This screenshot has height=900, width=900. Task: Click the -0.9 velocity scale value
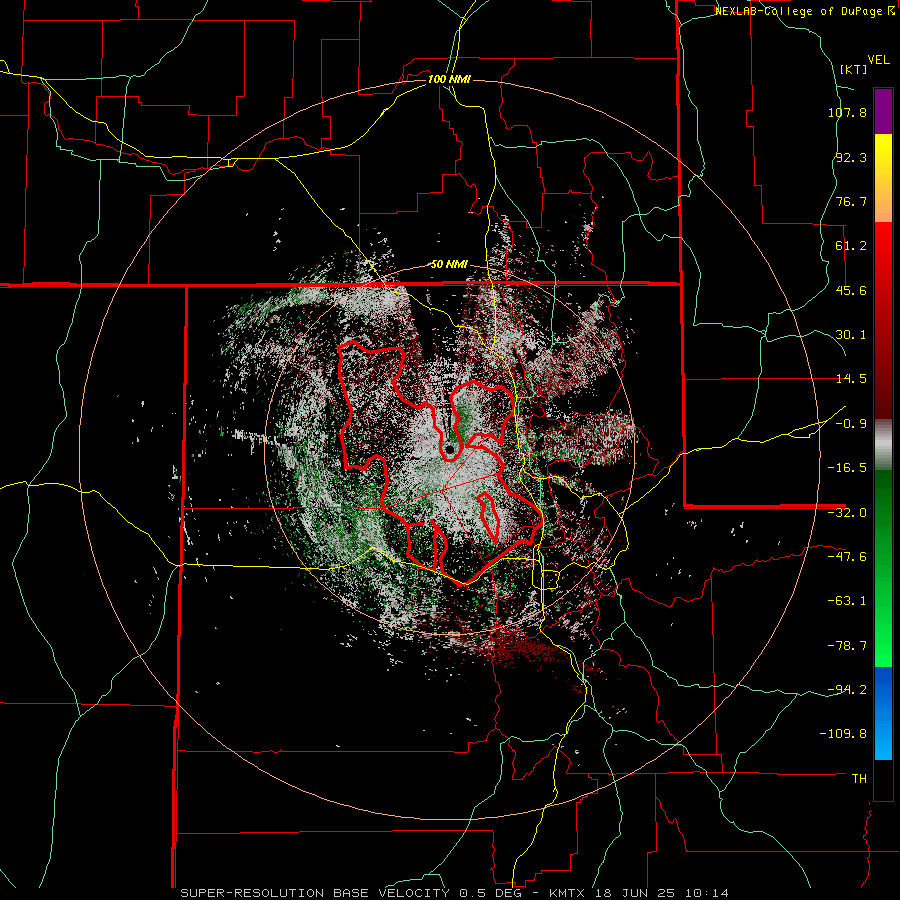click(851, 424)
